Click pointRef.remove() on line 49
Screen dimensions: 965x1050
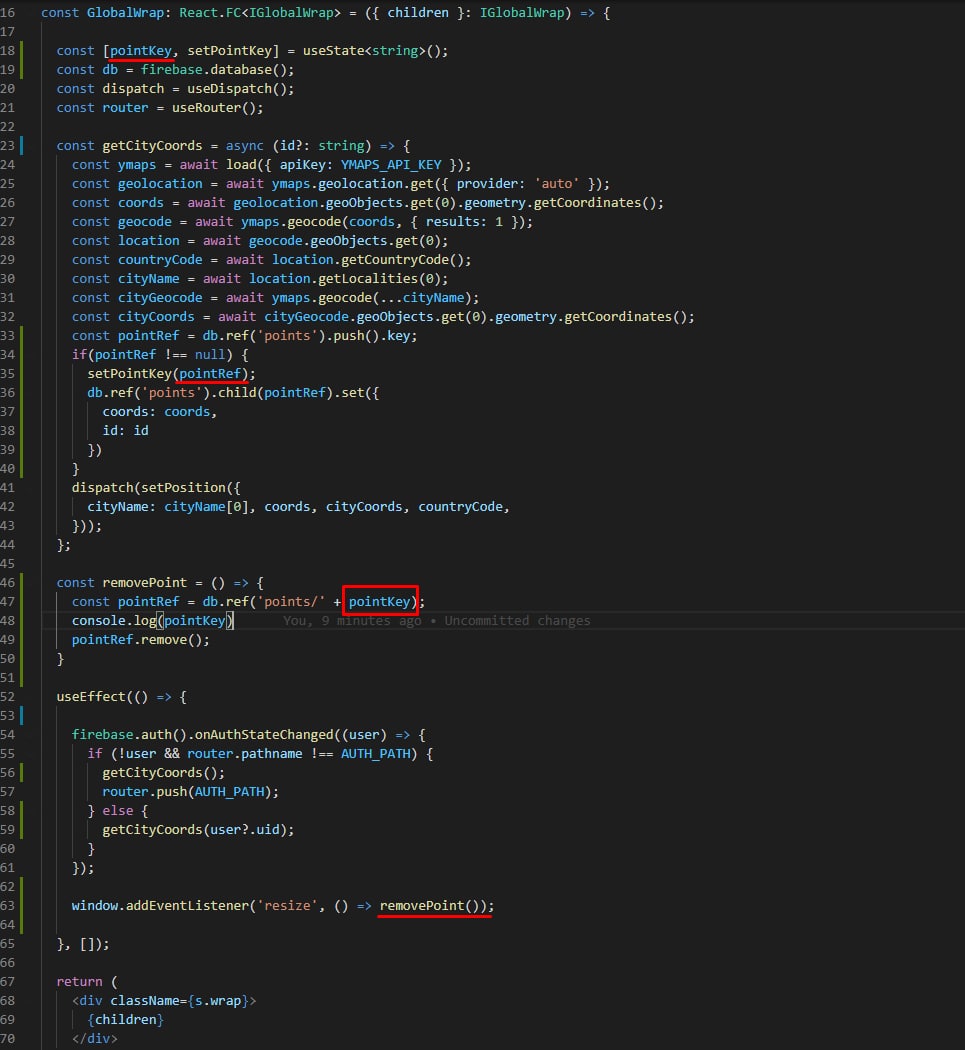[x=137, y=640]
